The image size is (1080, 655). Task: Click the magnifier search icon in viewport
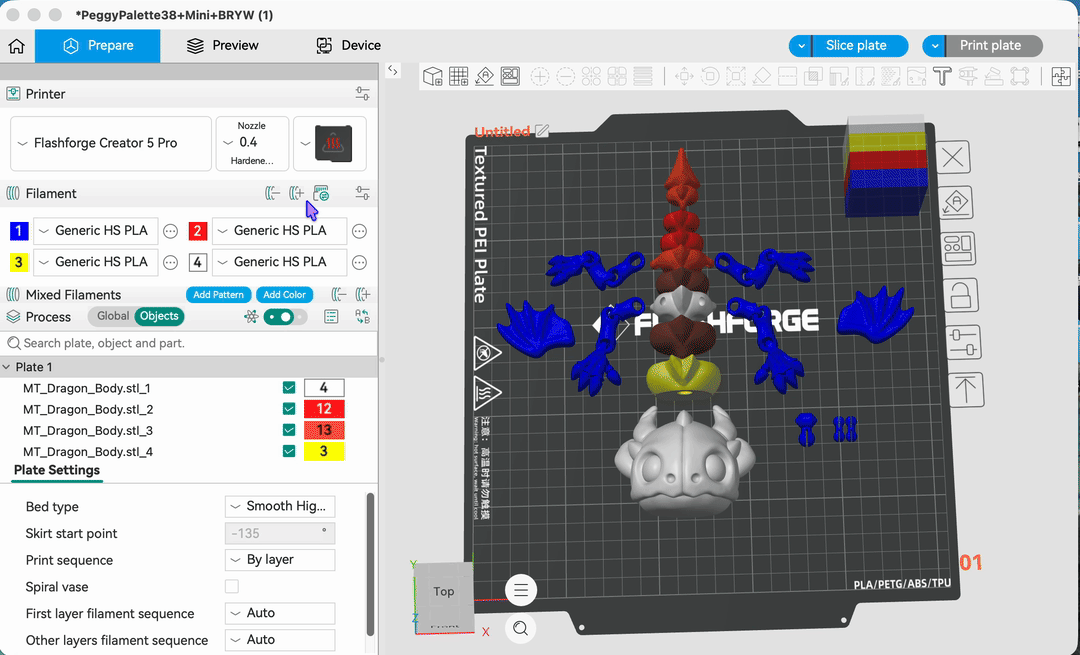(x=521, y=628)
